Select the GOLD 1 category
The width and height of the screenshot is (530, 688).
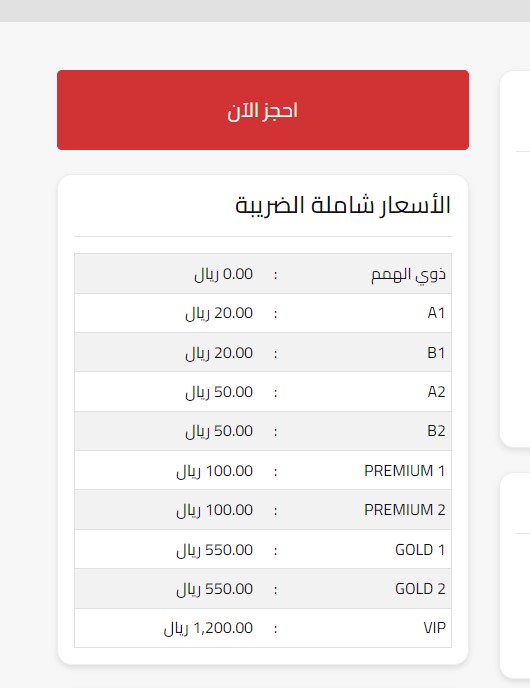coord(420,550)
